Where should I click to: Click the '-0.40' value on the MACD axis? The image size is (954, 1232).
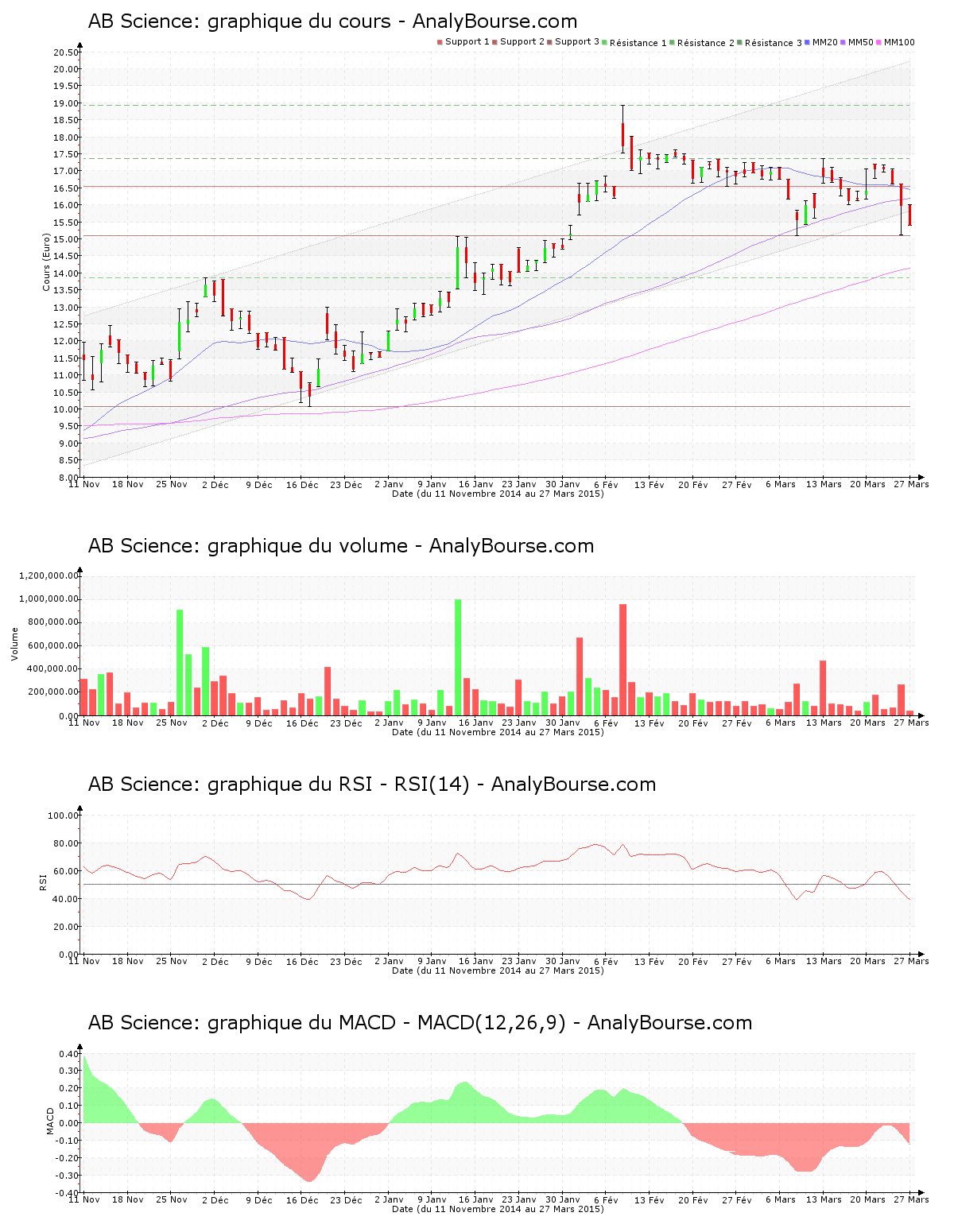tap(67, 1193)
